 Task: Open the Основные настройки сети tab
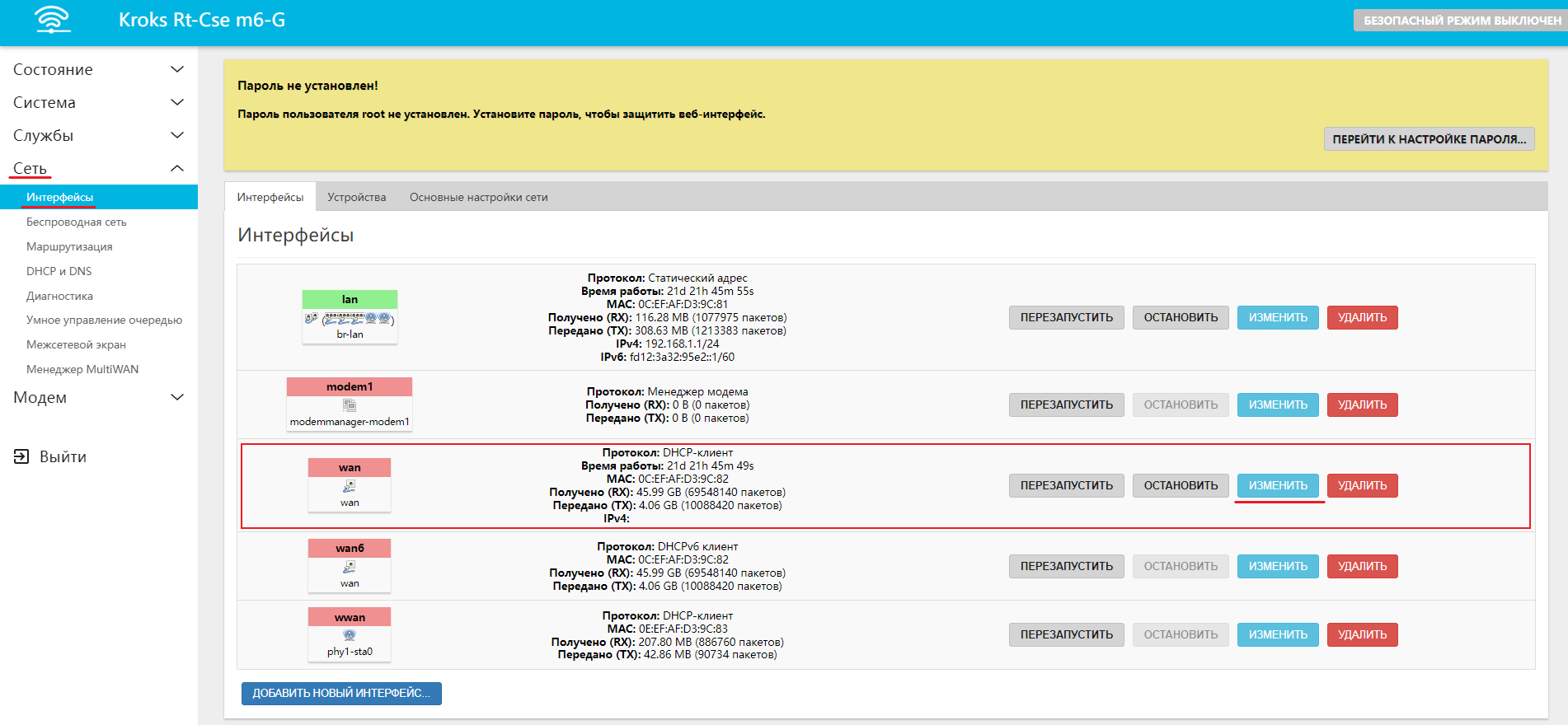click(x=478, y=197)
